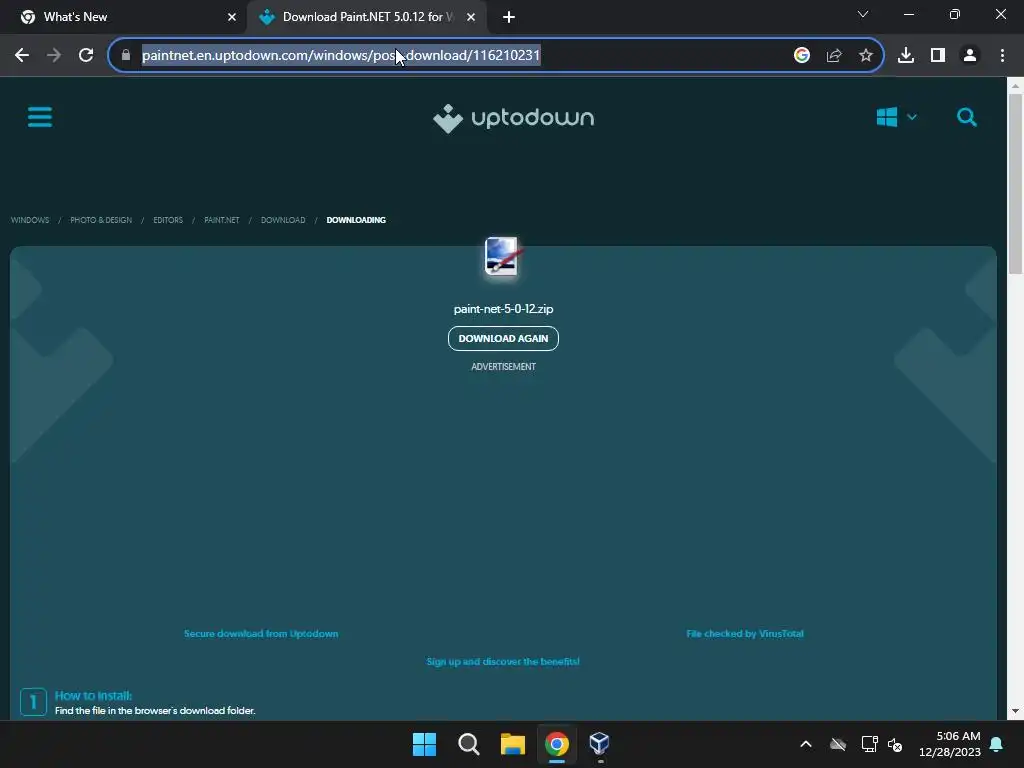
Task: Click the browser forward arrow
Action: (x=54, y=56)
